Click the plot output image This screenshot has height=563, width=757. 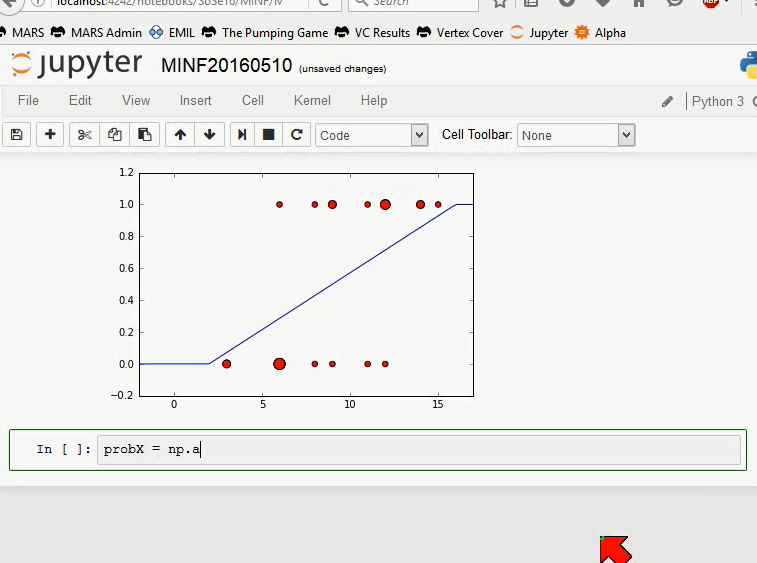(x=292, y=290)
